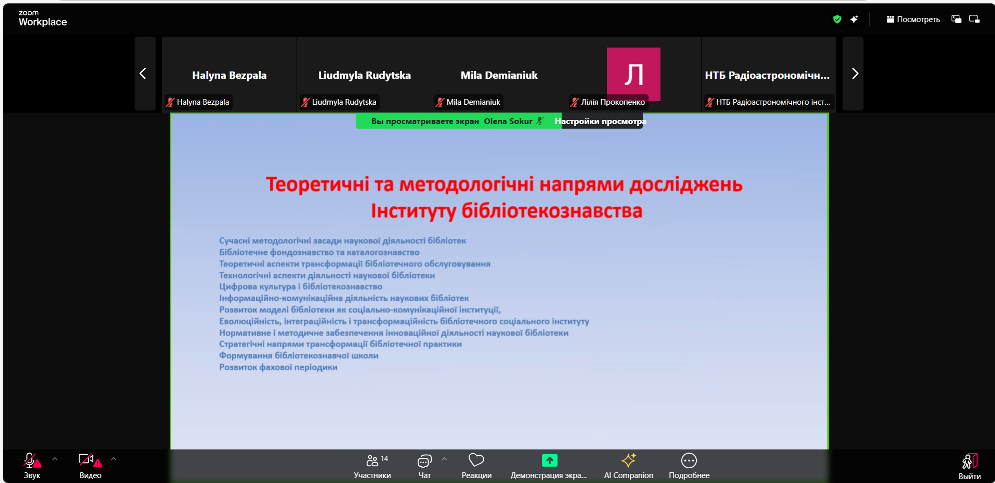Image resolution: width=995 pixels, height=483 pixels.
Task: Select Лілія Прокопенко participant thumbnail
Action: (x=633, y=74)
